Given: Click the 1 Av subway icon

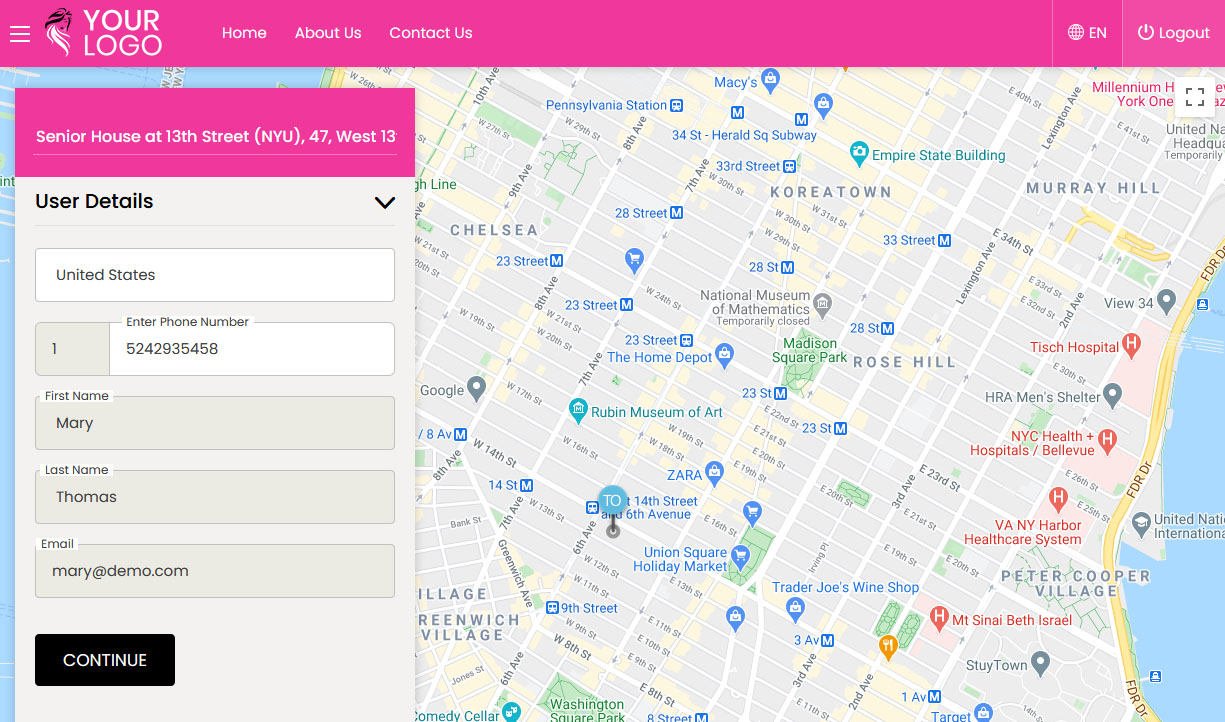Looking at the screenshot, I should [934, 697].
